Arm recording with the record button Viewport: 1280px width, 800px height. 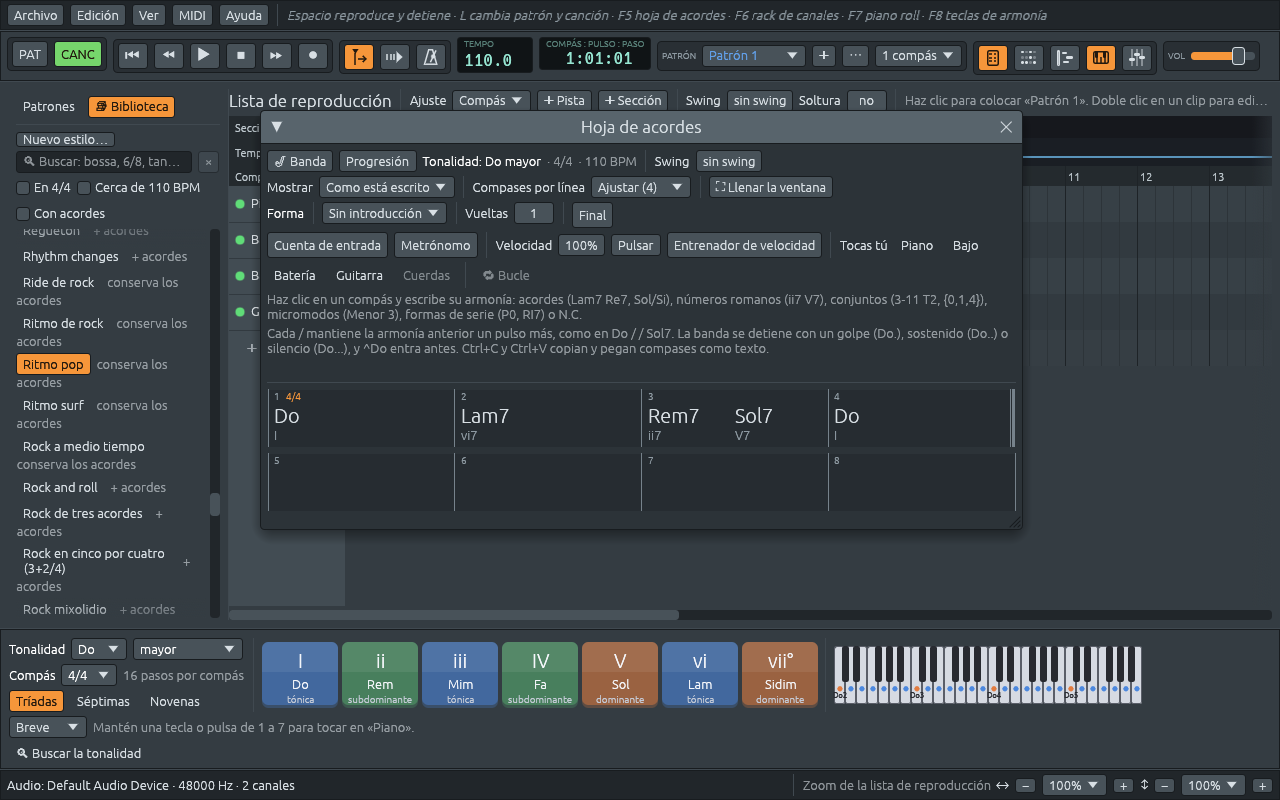[313, 56]
